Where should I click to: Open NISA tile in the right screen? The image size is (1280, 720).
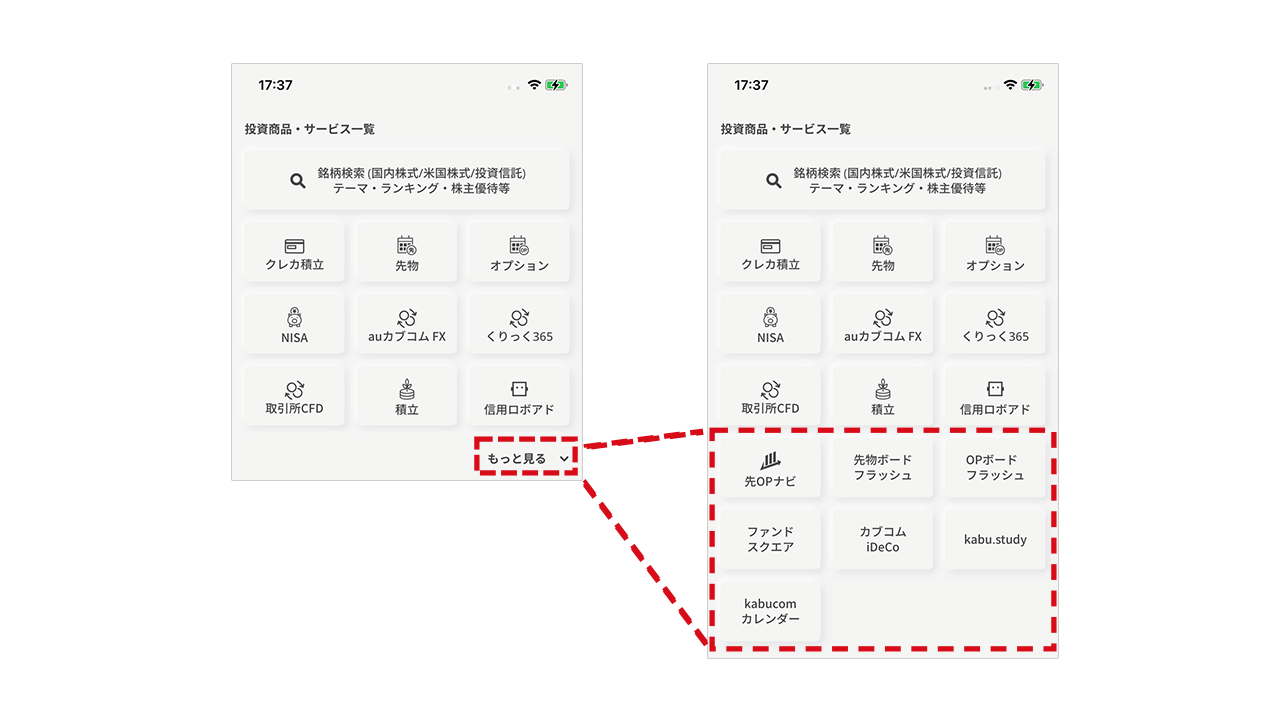pos(771,324)
